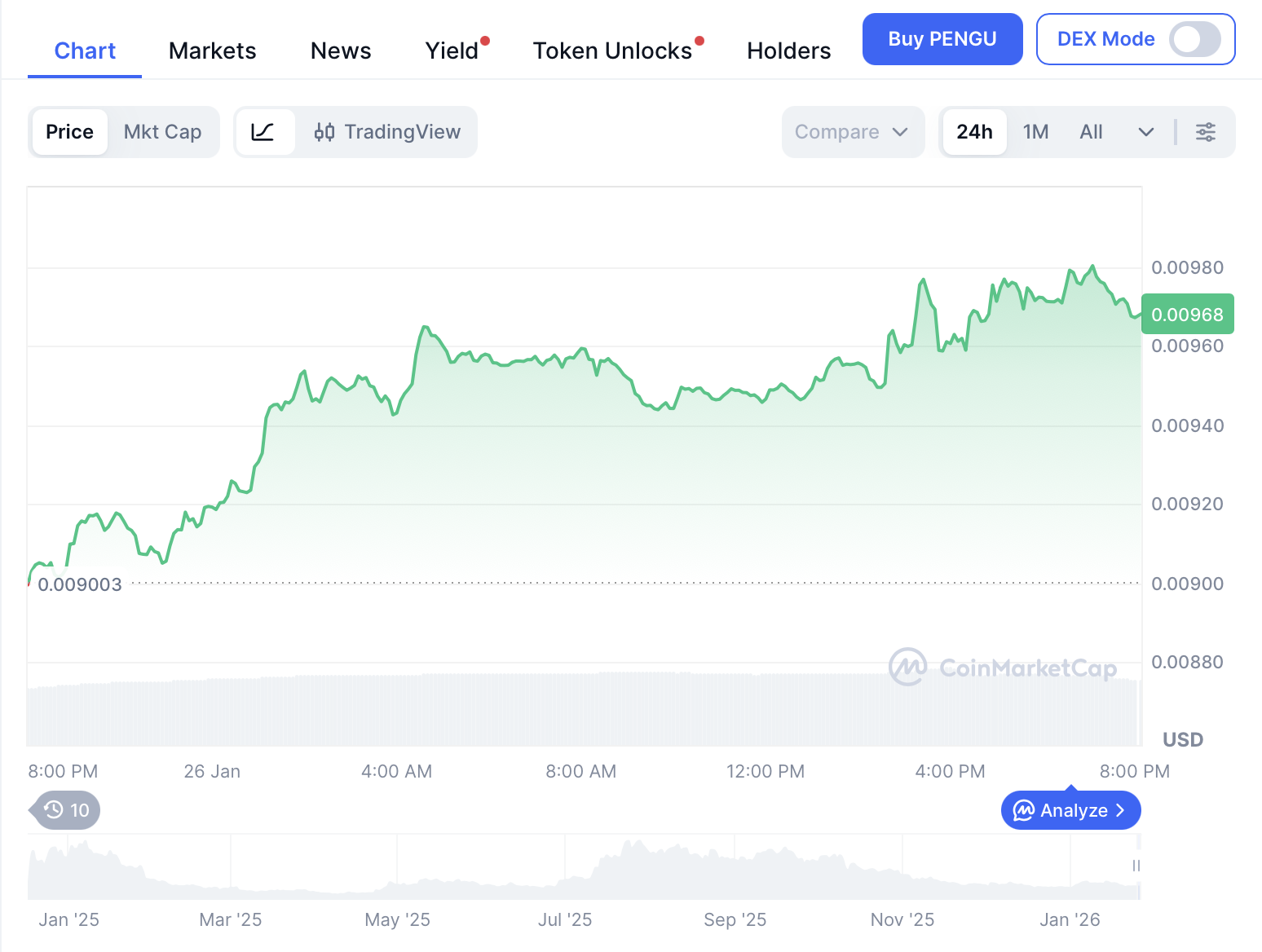This screenshot has width=1262, height=952.
Task: Open chart settings sliders icon
Action: [1205, 132]
